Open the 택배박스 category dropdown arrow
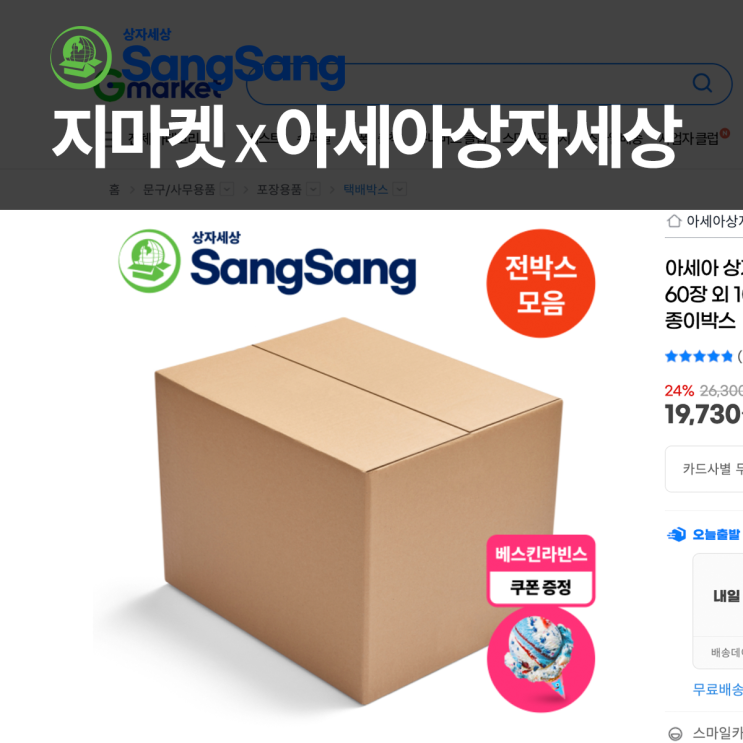743x743 pixels. click(x=400, y=190)
